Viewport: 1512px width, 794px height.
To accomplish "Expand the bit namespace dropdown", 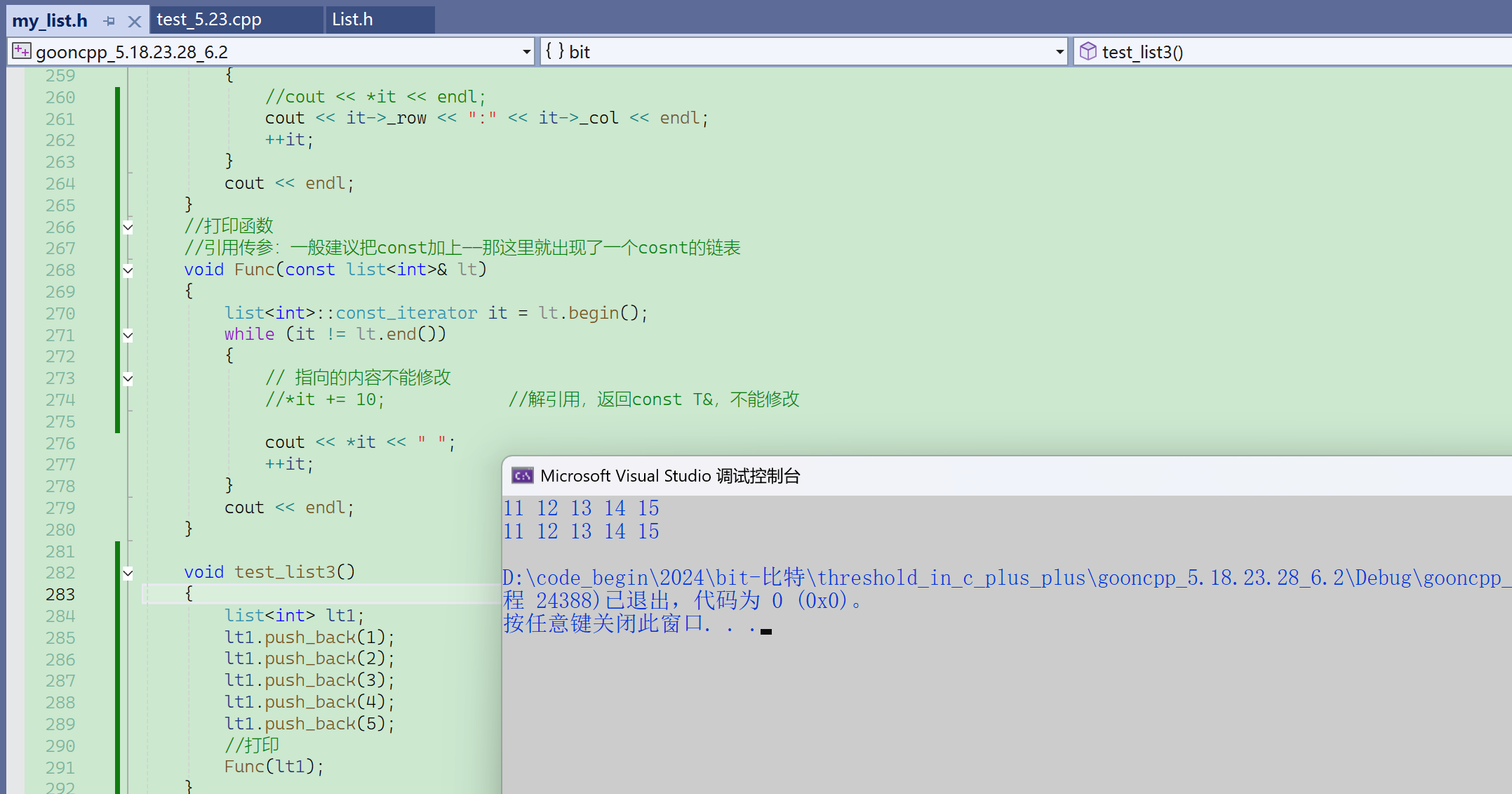I will [1059, 52].
